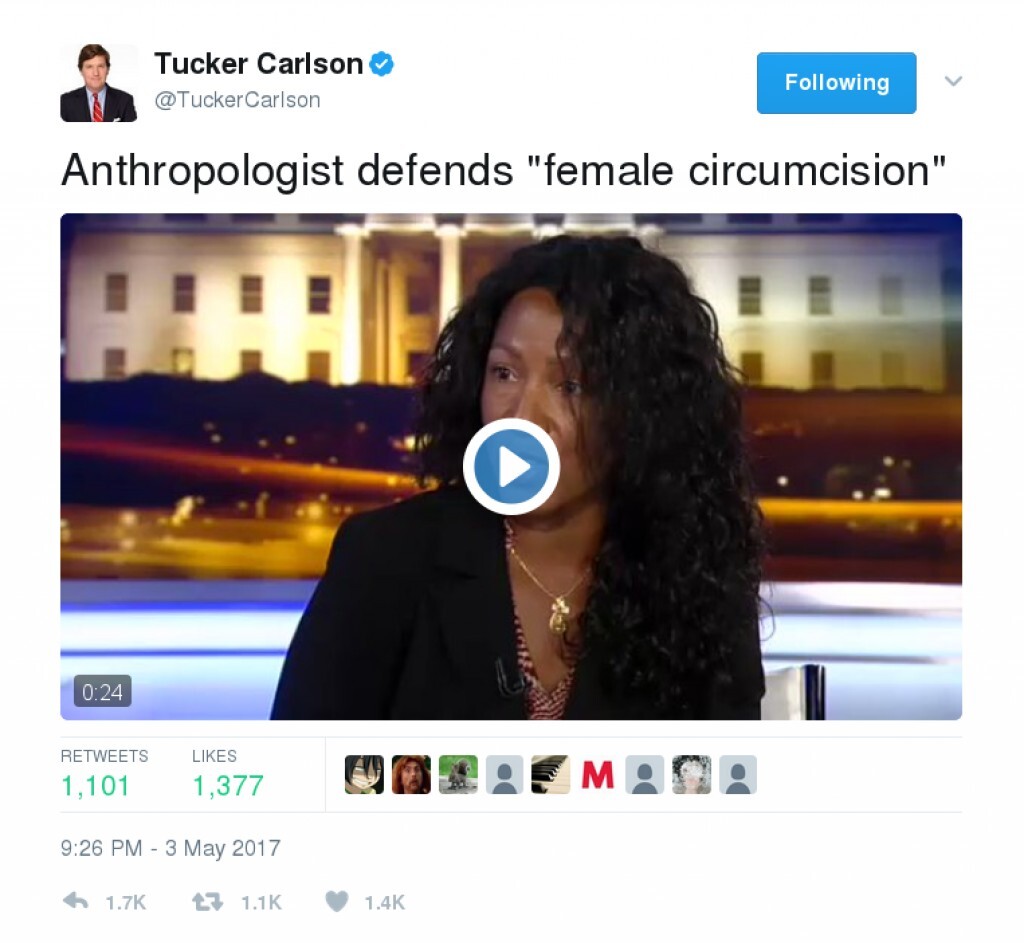Click the verified badge next to name
1024x943 pixels.
point(381,64)
